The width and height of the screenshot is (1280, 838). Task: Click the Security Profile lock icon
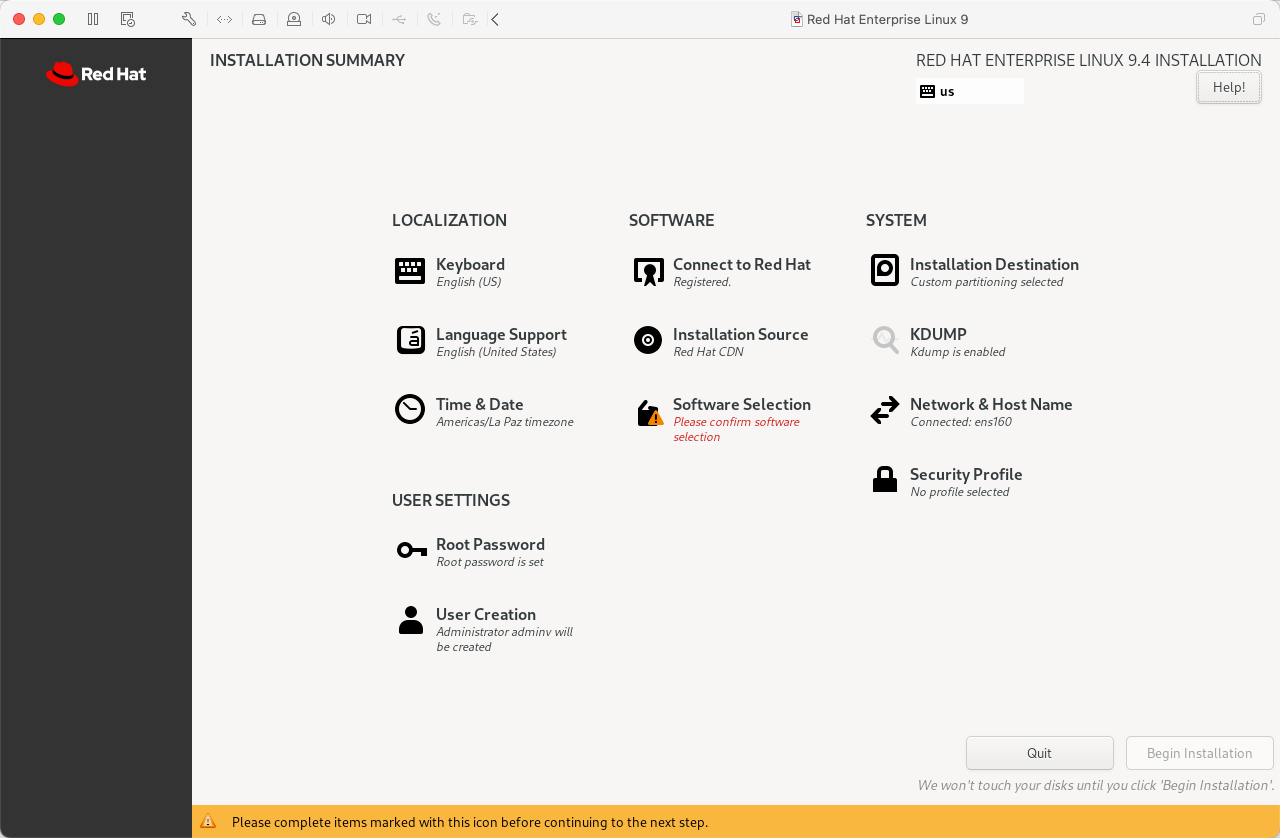click(885, 481)
